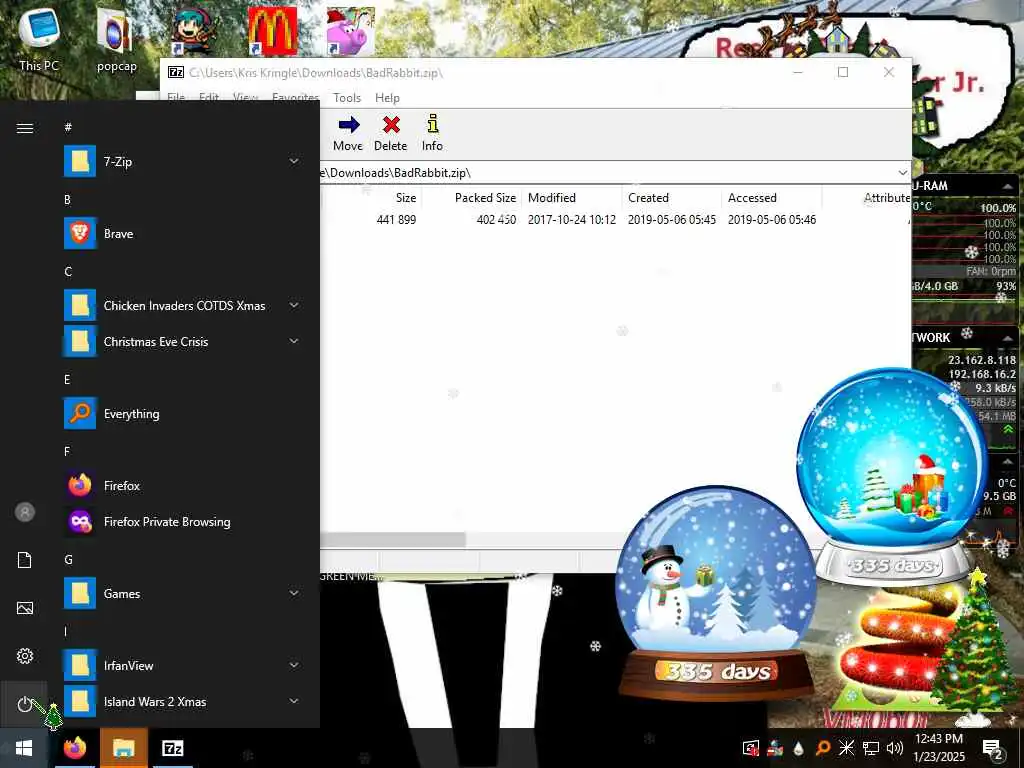This screenshot has width=1024, height=768.
Task: Sort by the Modified column header
Action: tap(552, 198)
